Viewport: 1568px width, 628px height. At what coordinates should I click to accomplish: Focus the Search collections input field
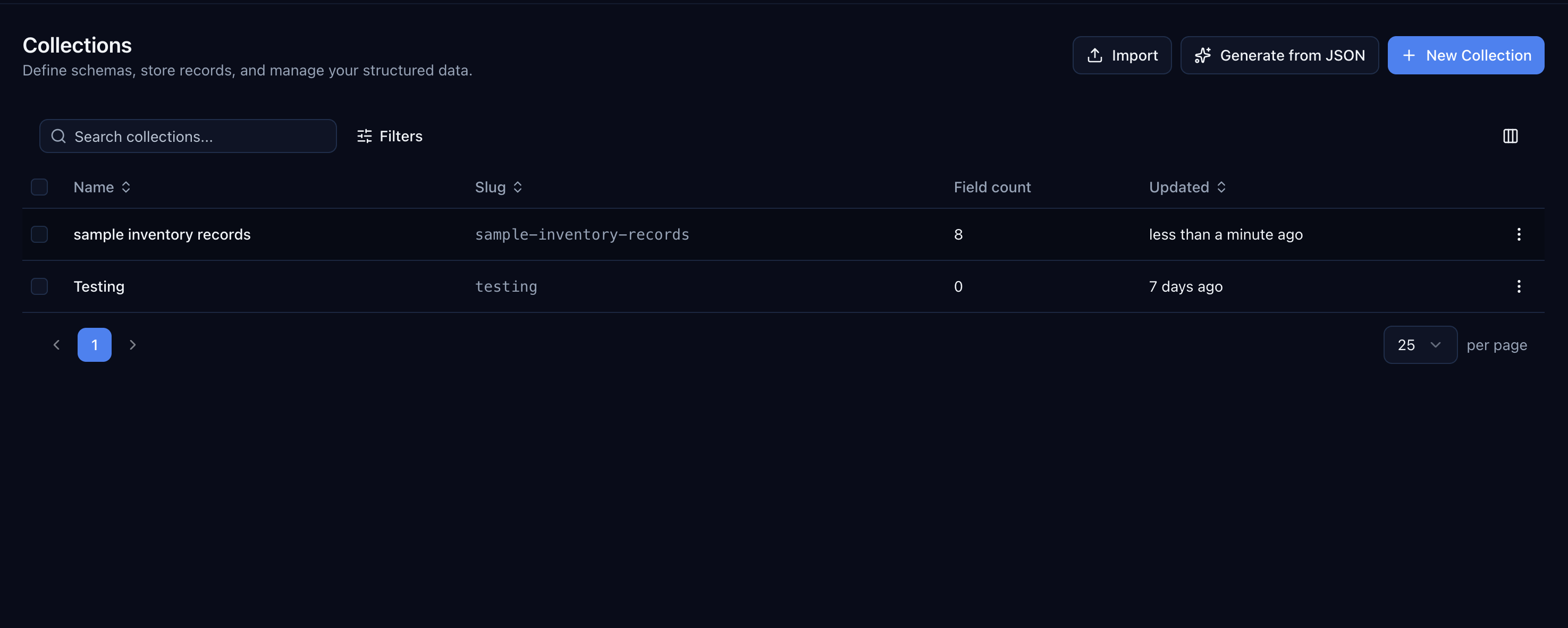pos(195,135)
